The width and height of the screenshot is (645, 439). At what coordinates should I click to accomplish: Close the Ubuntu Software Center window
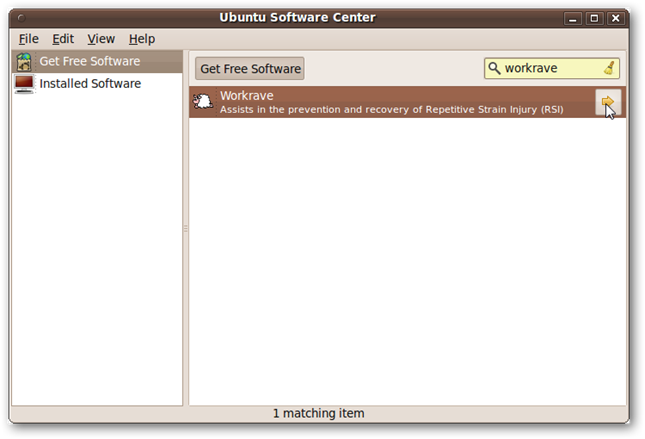(615, 18)
